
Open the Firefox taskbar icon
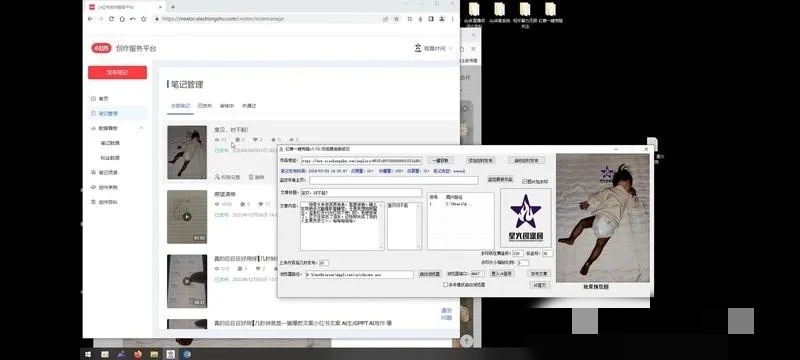click(138, 354)
